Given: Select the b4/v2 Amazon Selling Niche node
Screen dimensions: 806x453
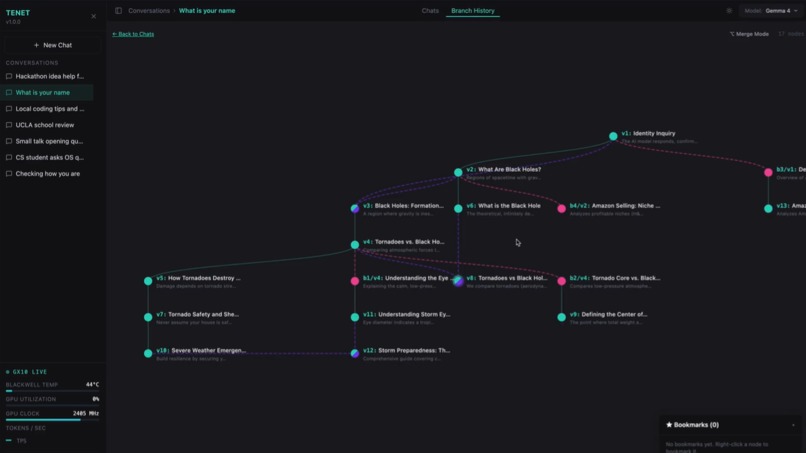Looking at the screenshot, I should 561,208.
